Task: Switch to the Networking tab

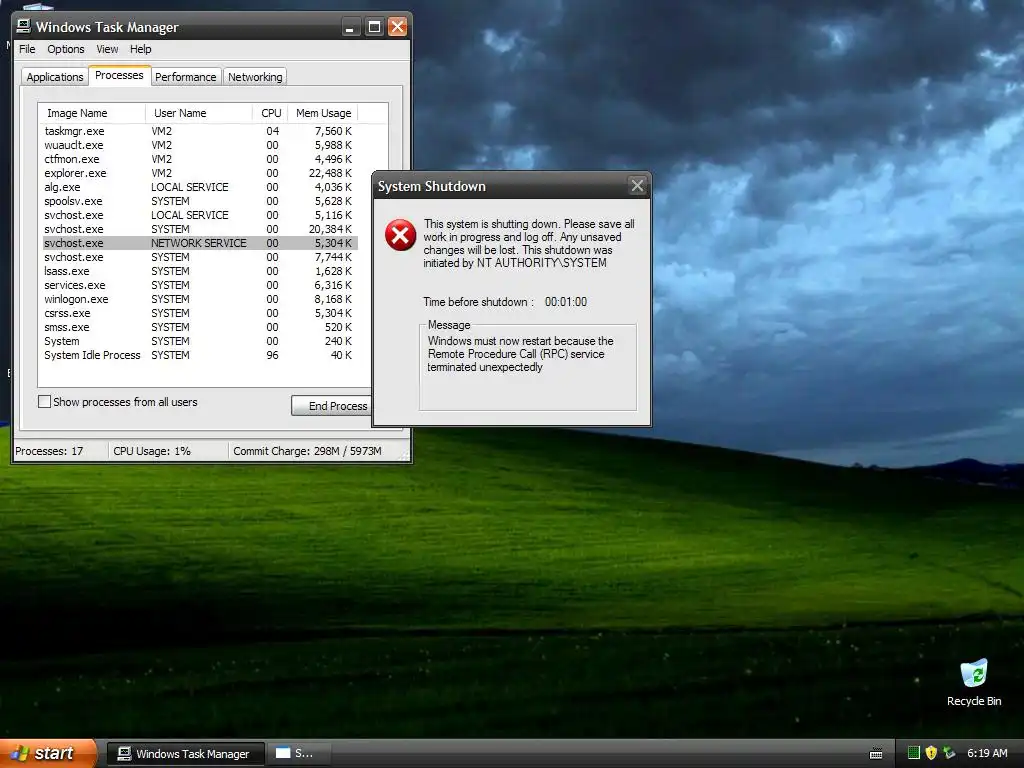Action: pos(255,77)
